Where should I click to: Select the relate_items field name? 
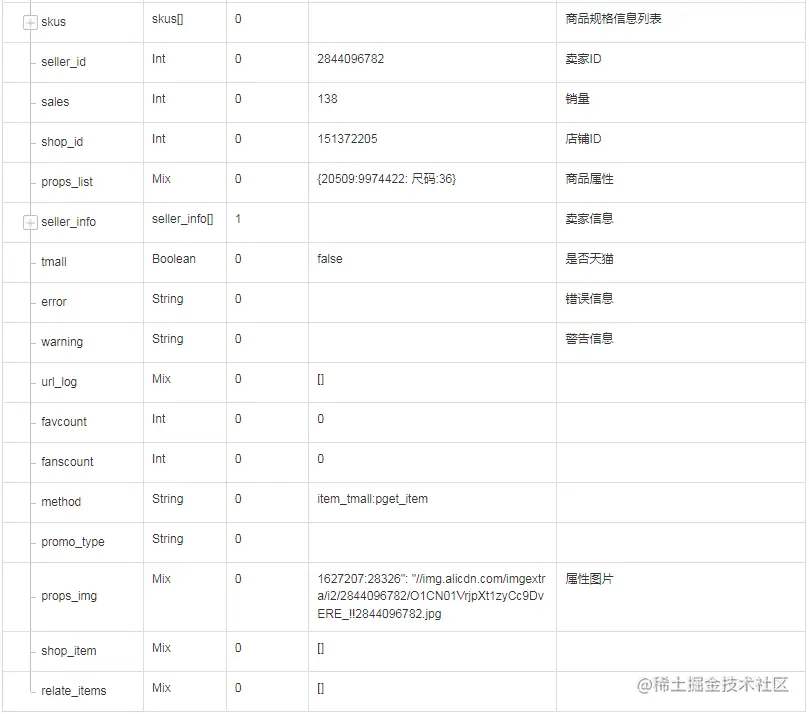(x=74, y=691)
